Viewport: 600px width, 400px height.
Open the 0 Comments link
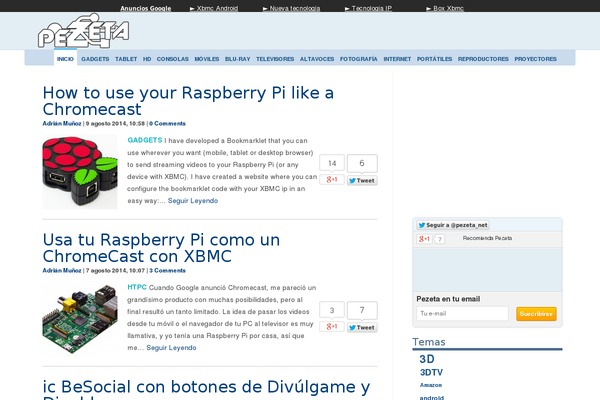[167, 124]
